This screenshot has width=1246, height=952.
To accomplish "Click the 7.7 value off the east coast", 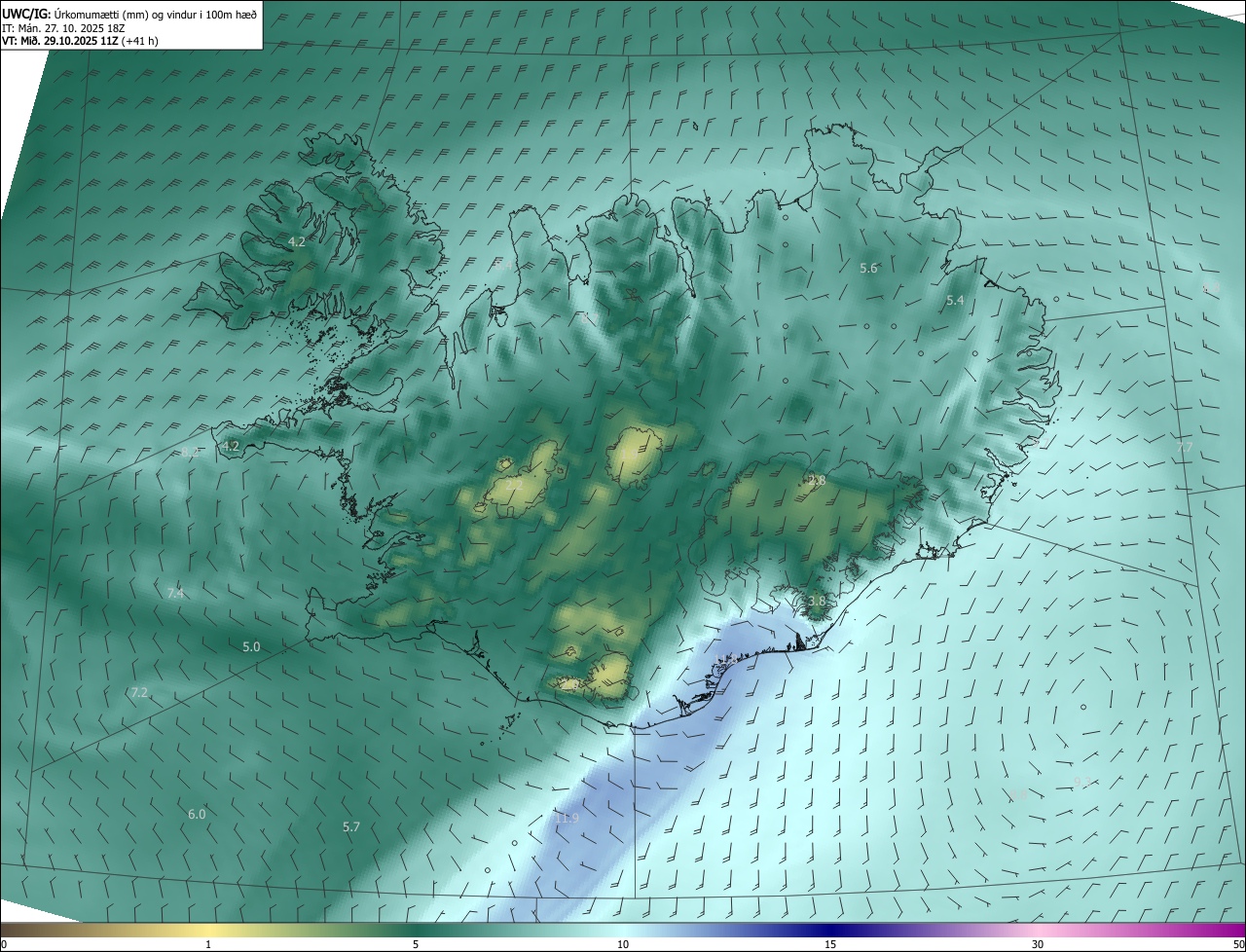I will pos(1184,447).
